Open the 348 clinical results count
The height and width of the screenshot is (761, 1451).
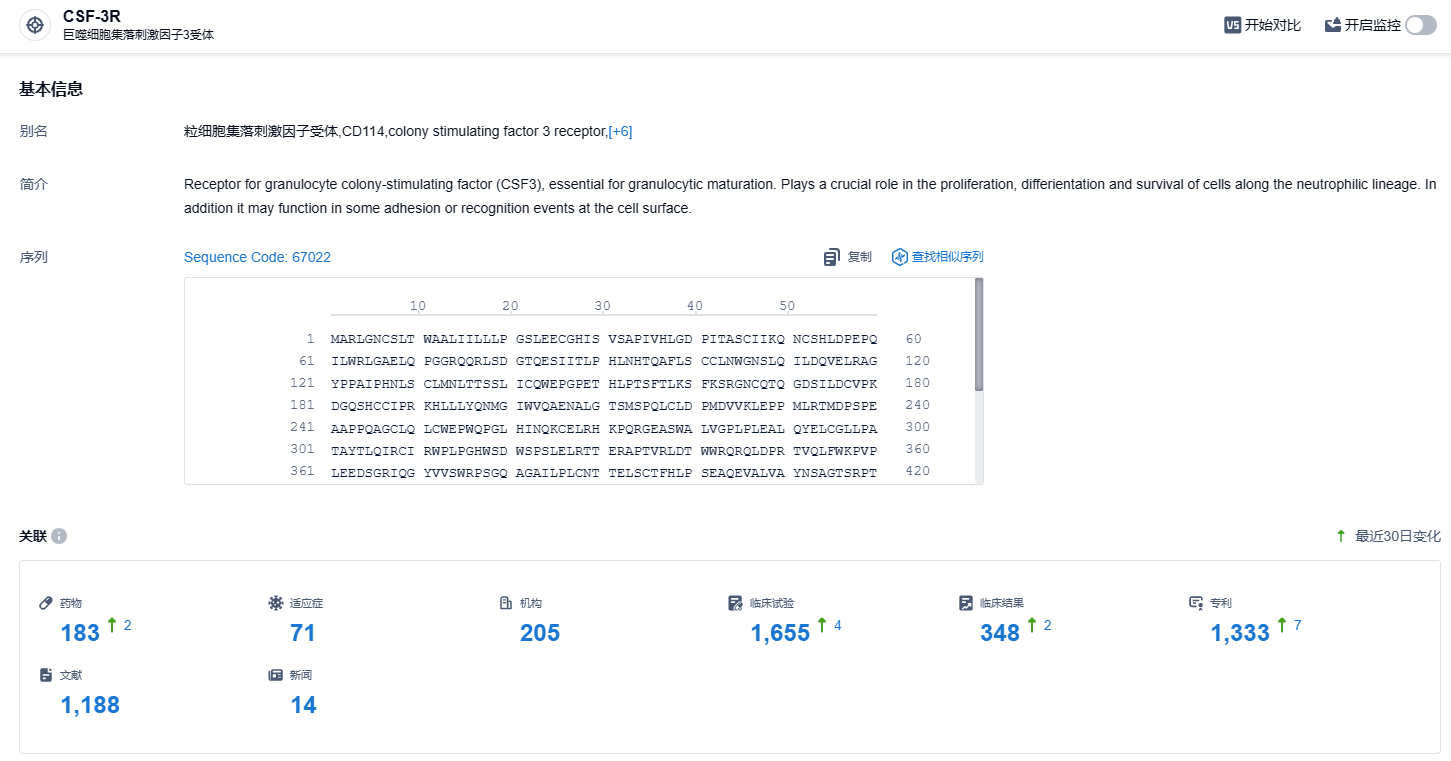click(x=1000, y=632)
